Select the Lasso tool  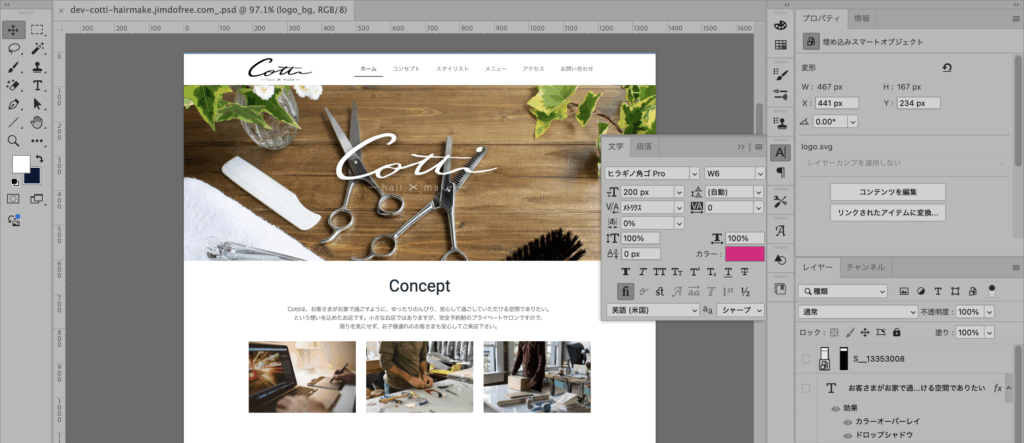click(15, 48)
